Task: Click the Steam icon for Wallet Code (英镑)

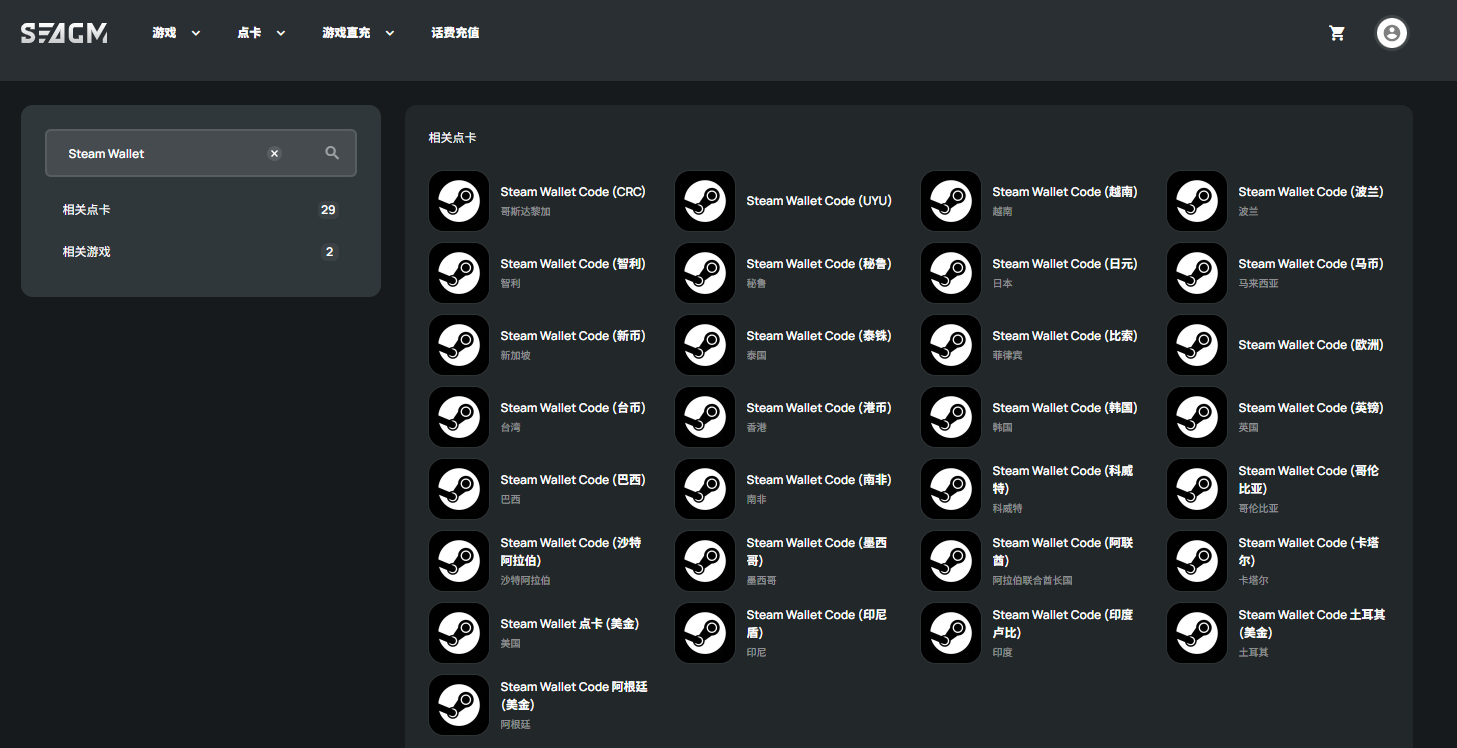Action: pos(1197,417)
